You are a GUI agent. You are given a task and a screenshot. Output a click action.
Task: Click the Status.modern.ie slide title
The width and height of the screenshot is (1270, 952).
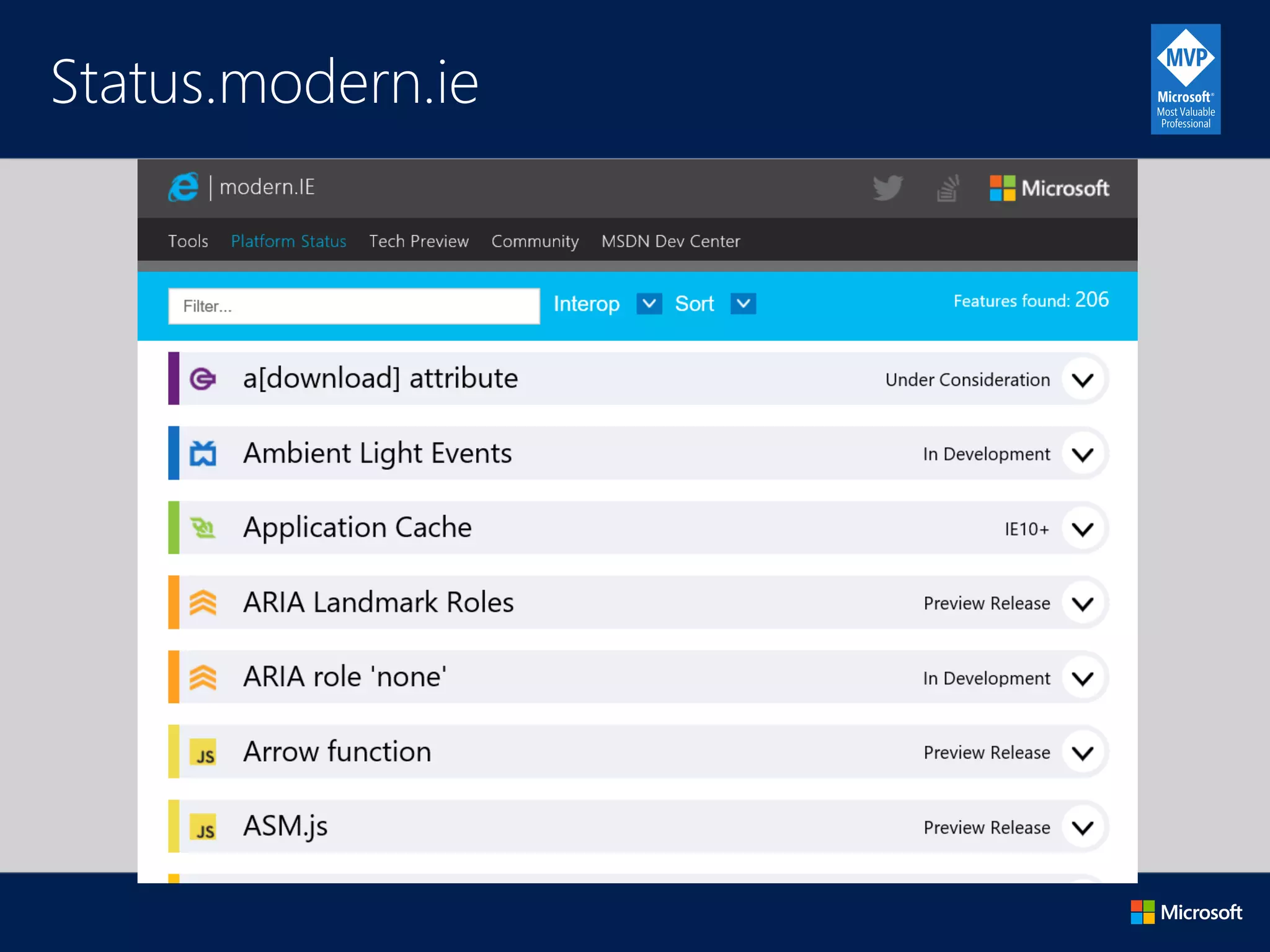(x=265, y=81)
